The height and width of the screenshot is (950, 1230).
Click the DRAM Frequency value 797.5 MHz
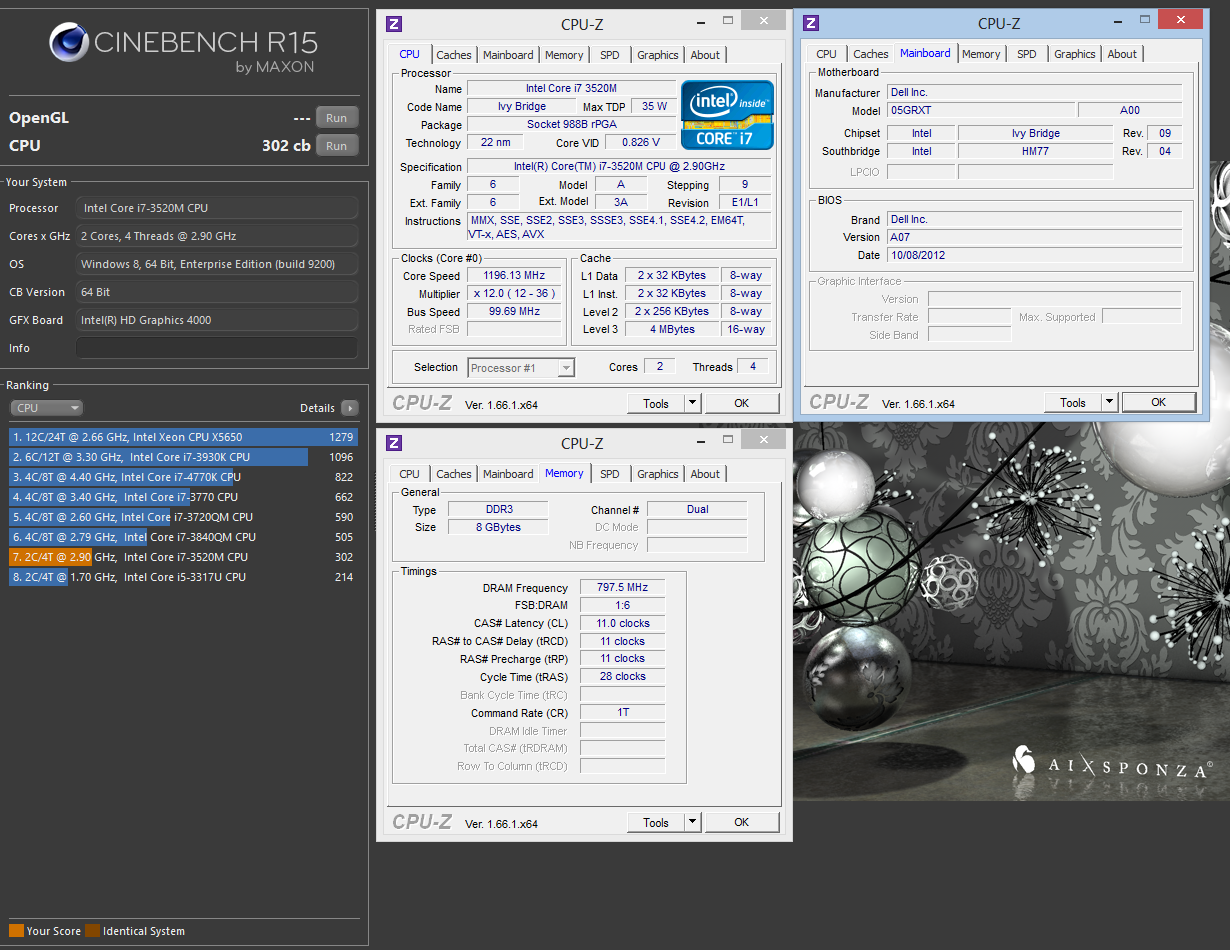622,587
